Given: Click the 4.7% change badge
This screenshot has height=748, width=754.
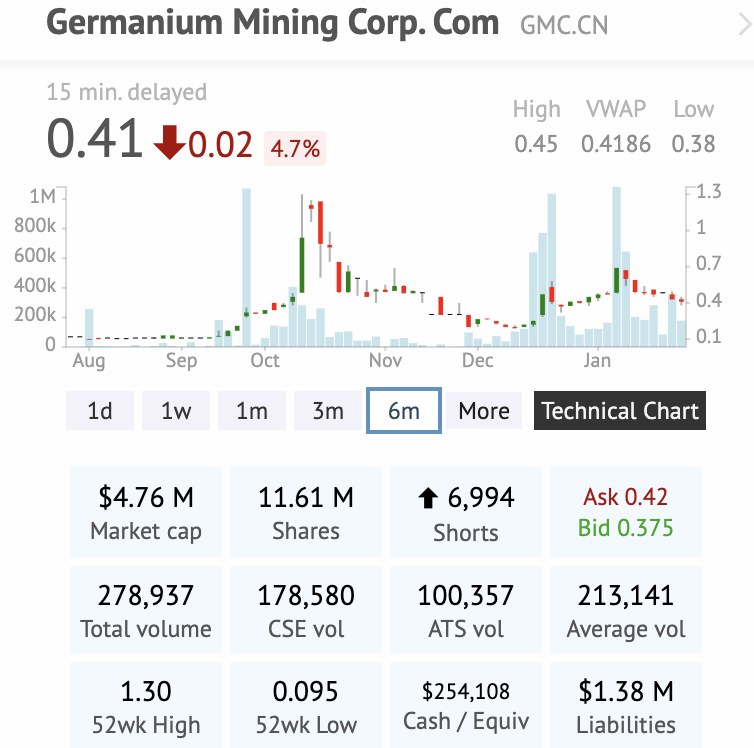Looking at the screenshot, I should (295, 150).
